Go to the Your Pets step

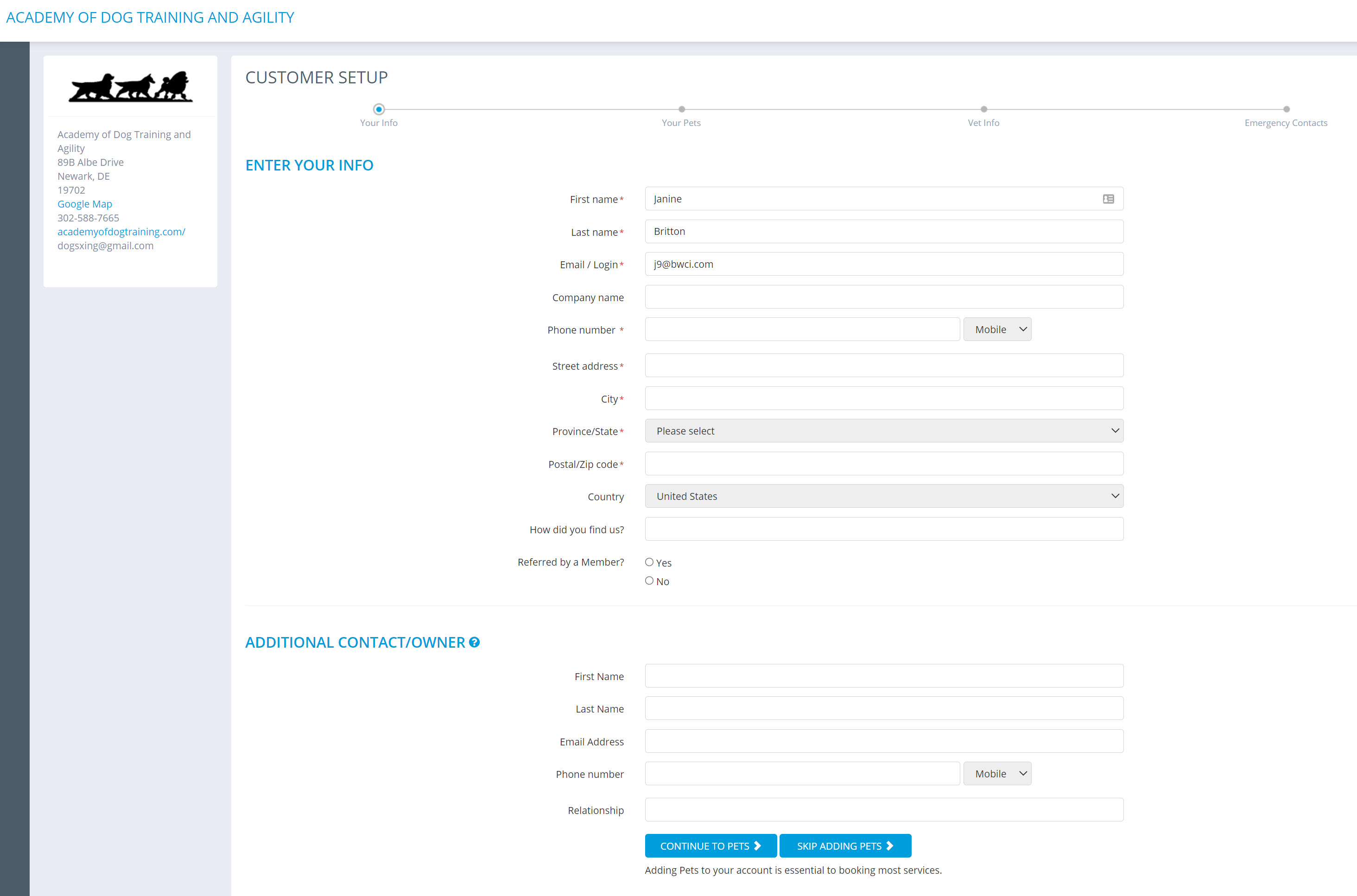pyautogui.click(x=681, y=109)
